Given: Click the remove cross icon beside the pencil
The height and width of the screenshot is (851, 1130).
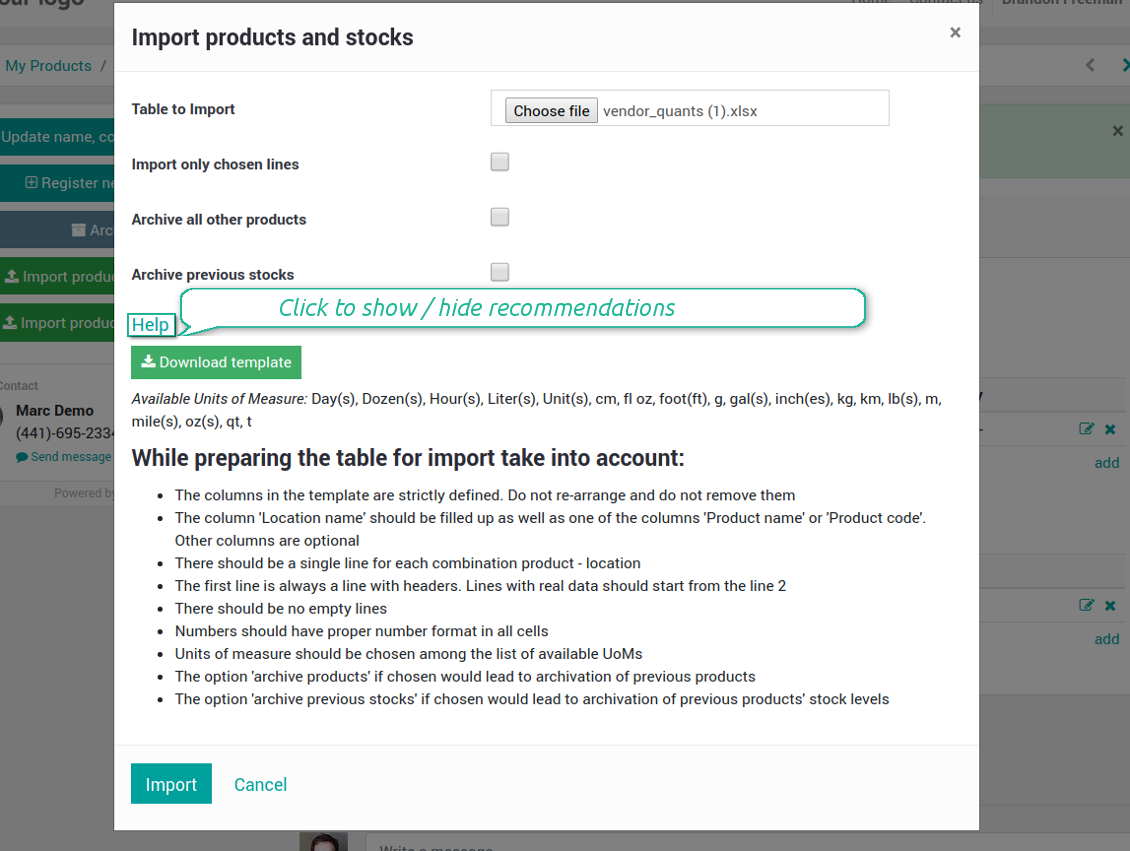Looking at the screenshot, I should (1109, 428).
